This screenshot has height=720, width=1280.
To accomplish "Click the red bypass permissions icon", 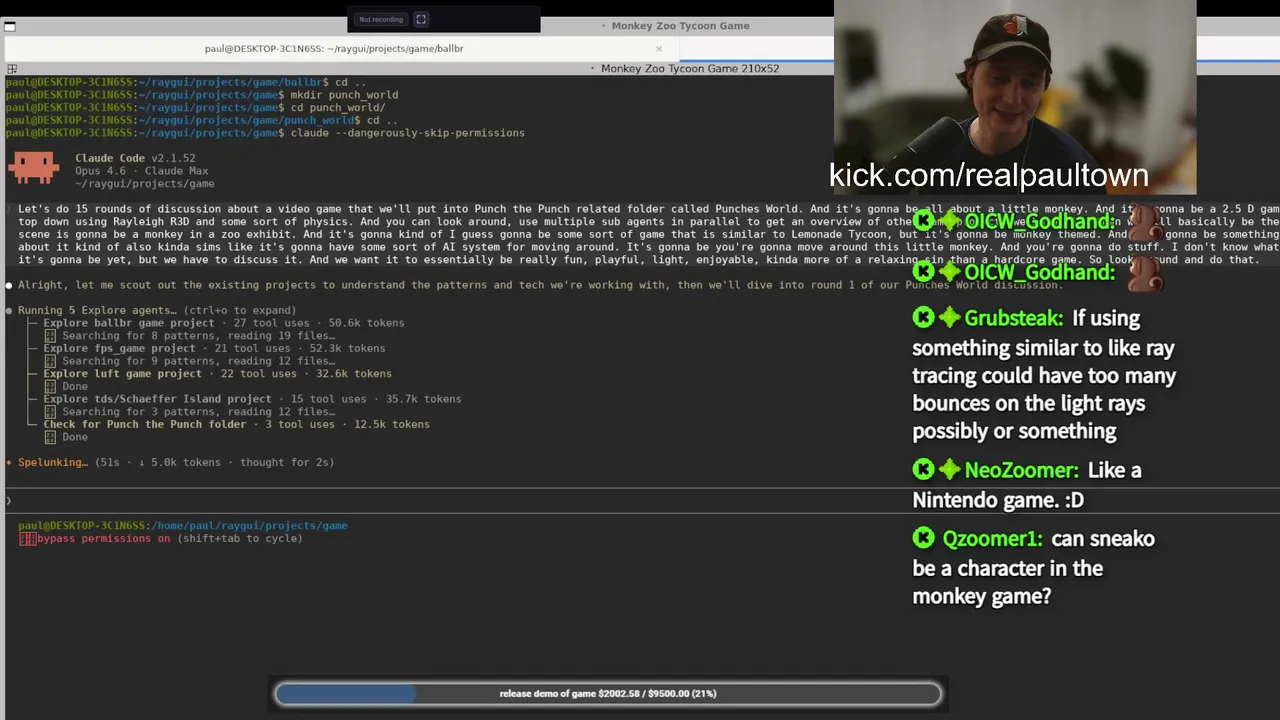I will (x=27, y=538).
